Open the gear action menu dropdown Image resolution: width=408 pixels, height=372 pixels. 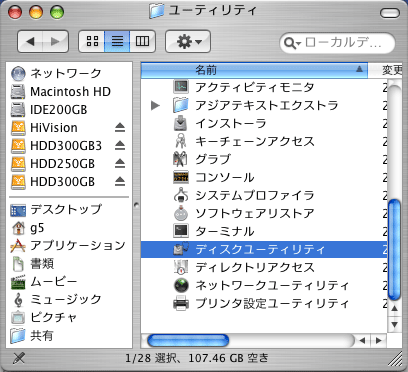coord(188,41)
